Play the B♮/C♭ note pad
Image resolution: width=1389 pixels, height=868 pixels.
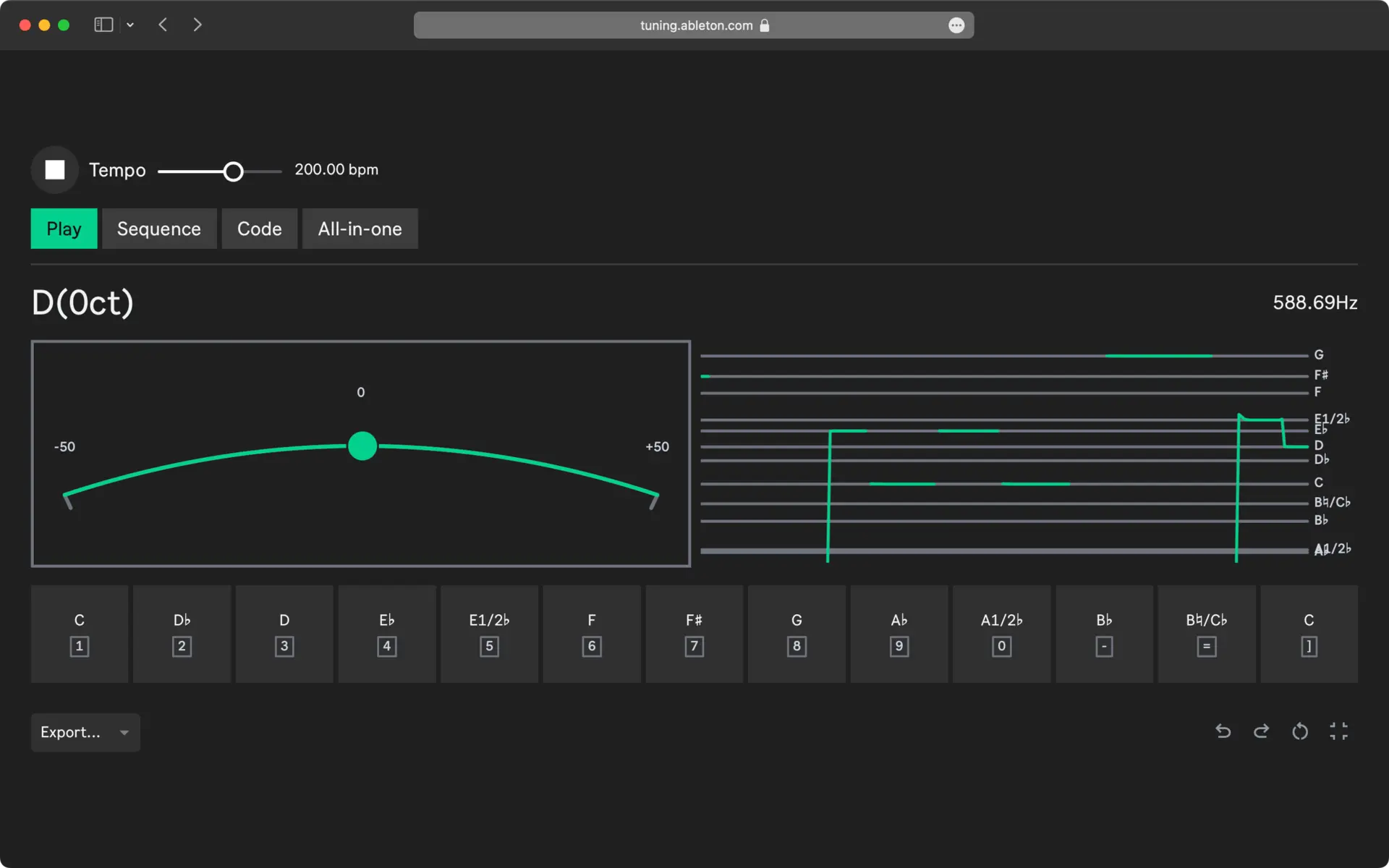coord(1207,634)
